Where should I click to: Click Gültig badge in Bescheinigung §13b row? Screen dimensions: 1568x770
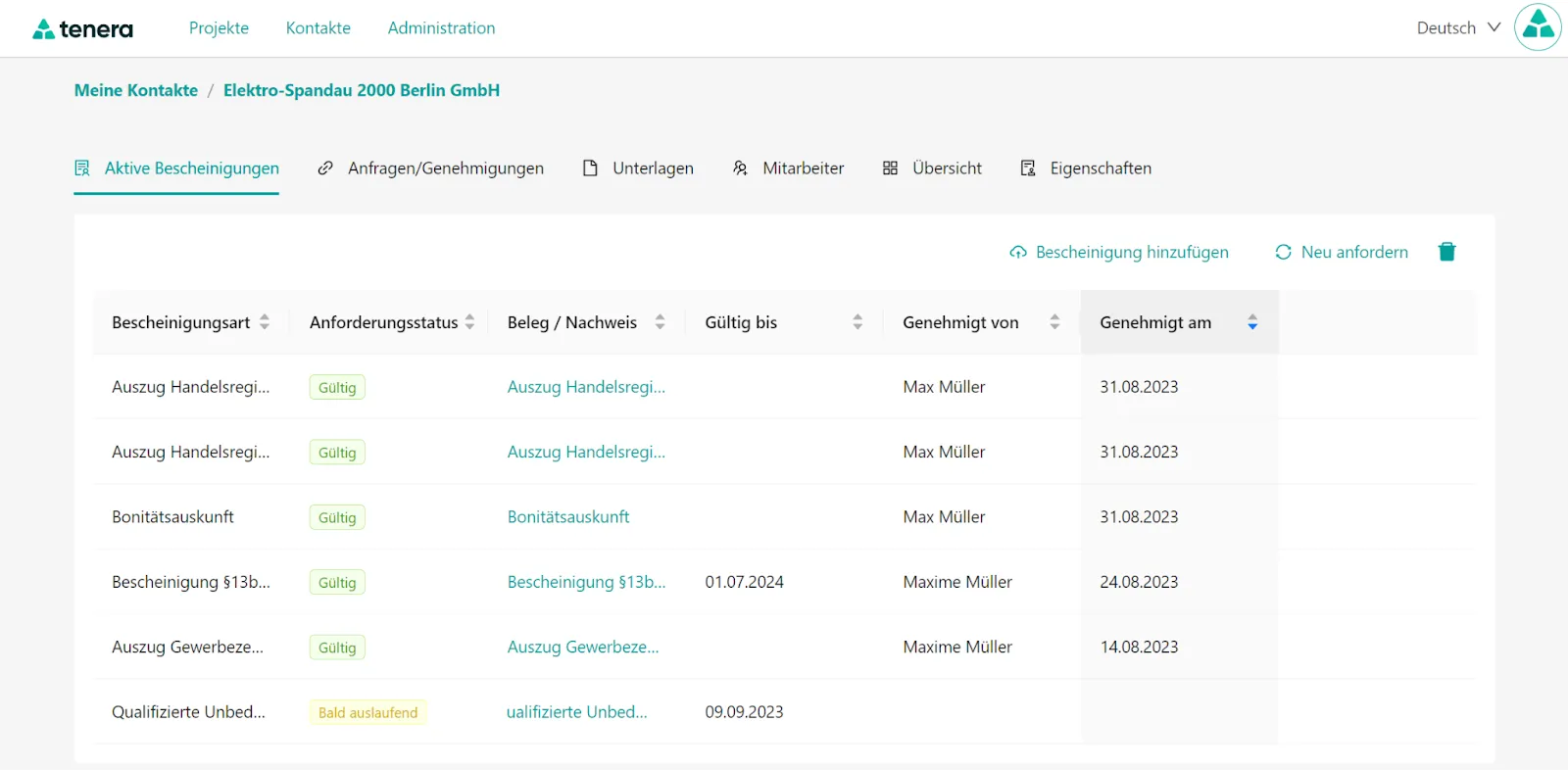(337, 583)
